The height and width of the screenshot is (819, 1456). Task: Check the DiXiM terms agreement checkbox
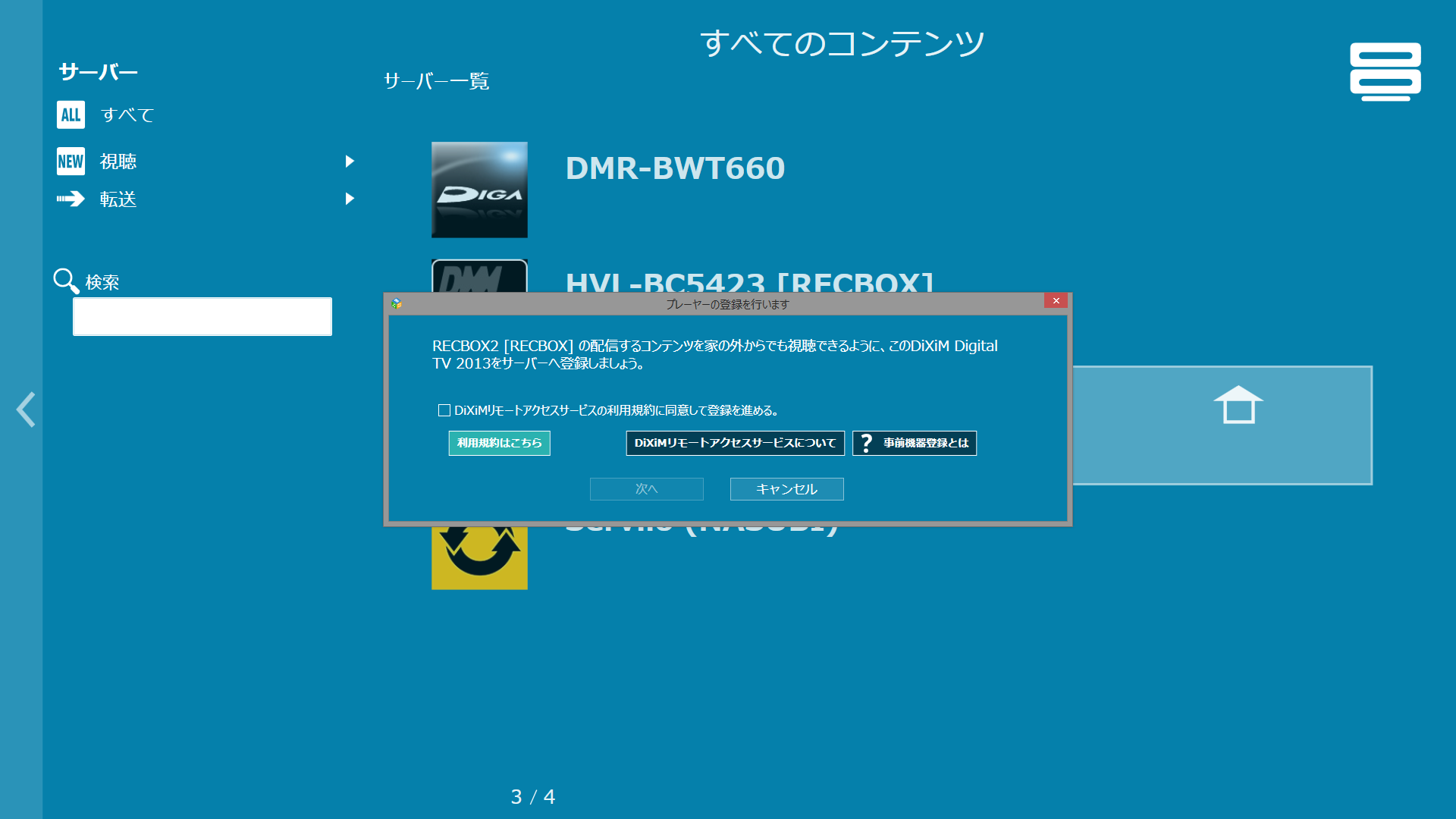[x=443, y=409]
